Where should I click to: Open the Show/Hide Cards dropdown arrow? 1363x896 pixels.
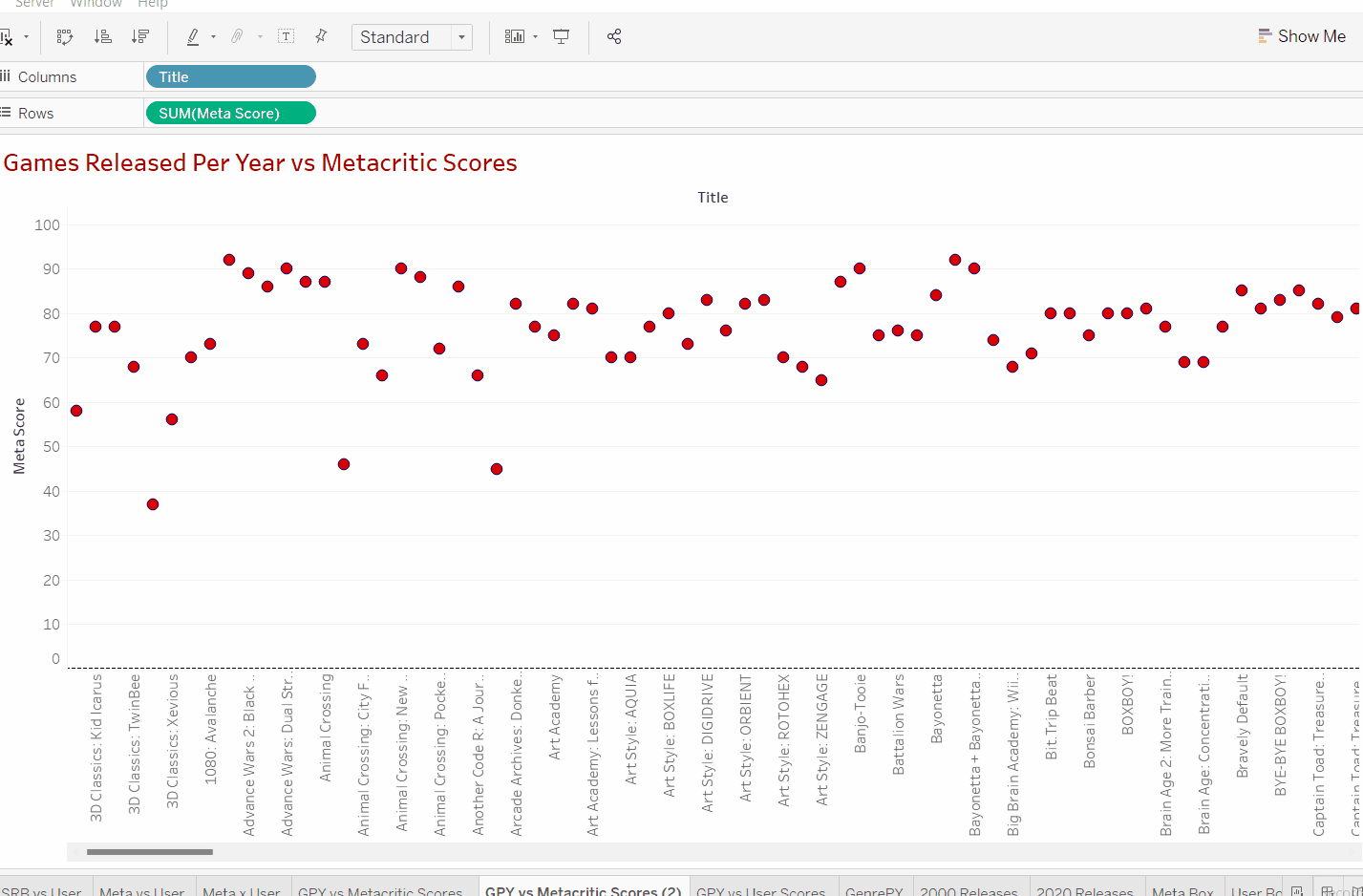535,37
